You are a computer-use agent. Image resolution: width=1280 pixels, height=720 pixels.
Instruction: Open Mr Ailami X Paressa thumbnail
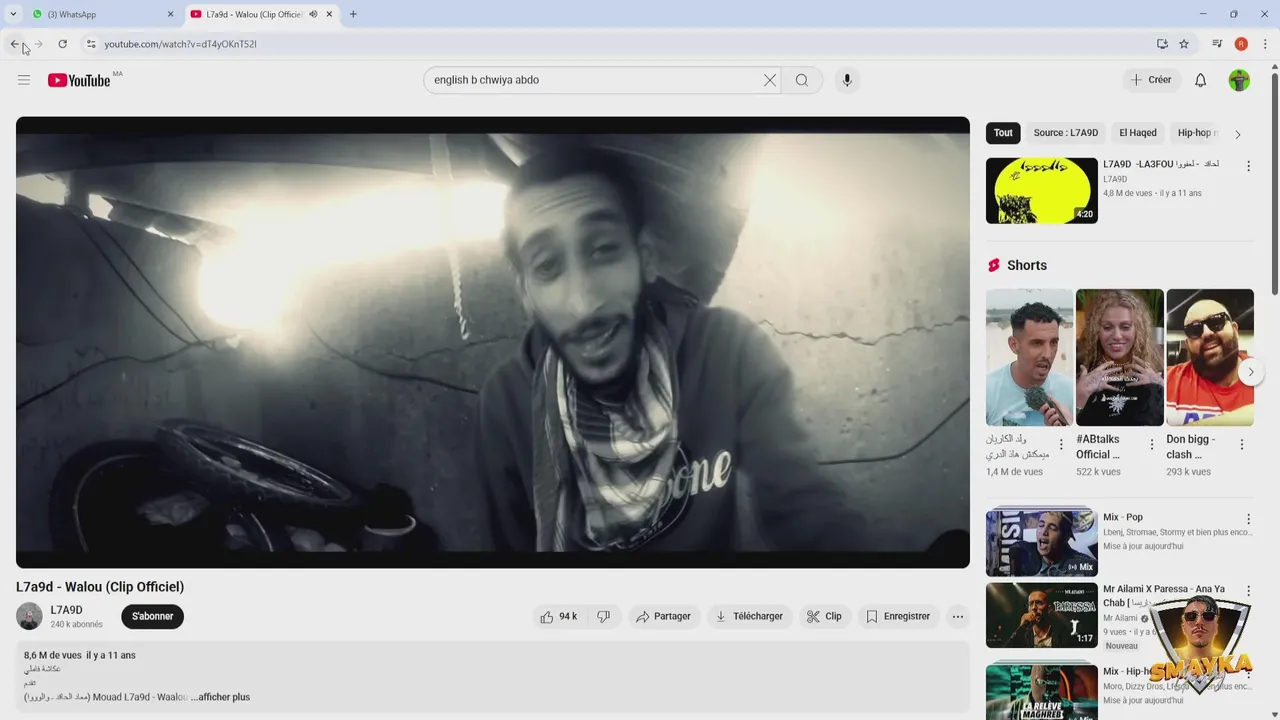point(1042,616)
